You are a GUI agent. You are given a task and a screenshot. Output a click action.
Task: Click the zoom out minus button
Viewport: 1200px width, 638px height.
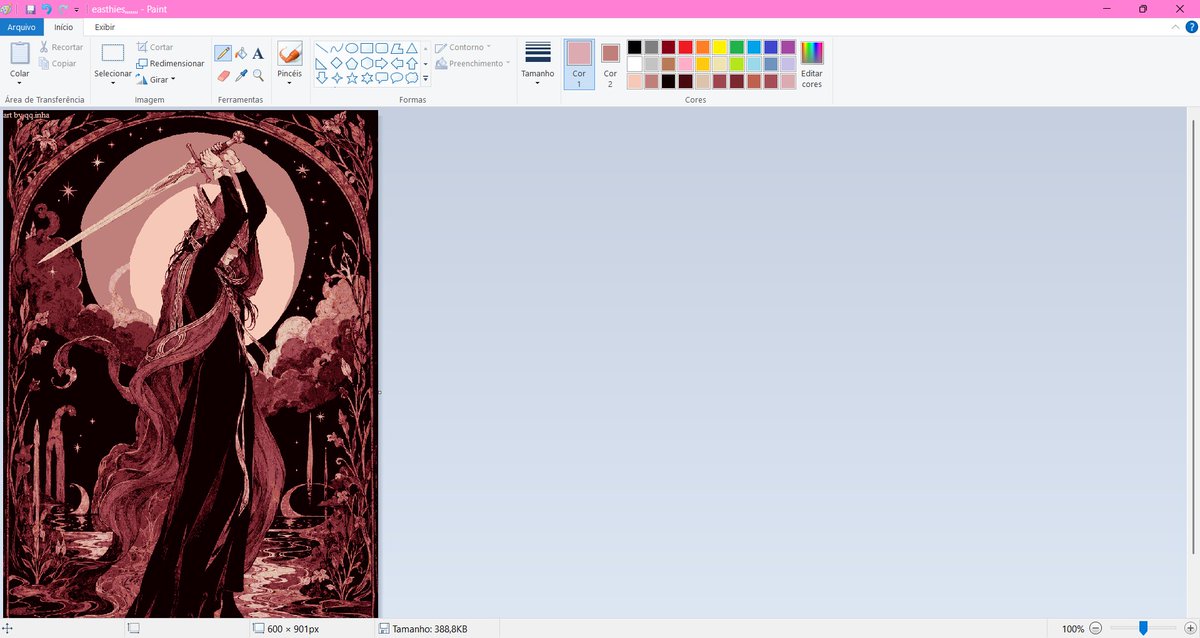1095,628
